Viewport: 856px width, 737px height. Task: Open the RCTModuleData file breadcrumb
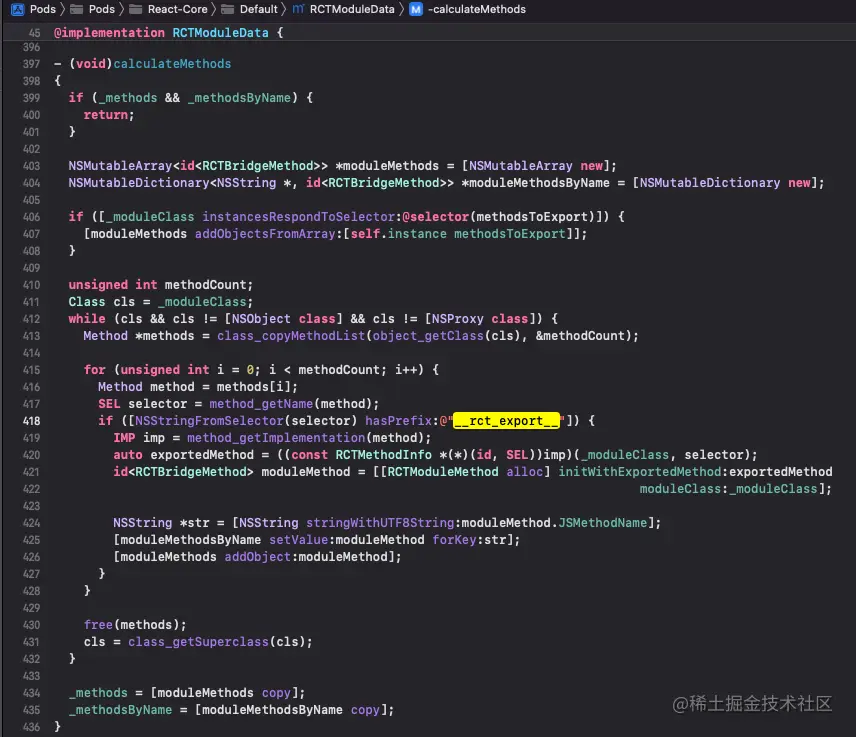tap(352, 9)
